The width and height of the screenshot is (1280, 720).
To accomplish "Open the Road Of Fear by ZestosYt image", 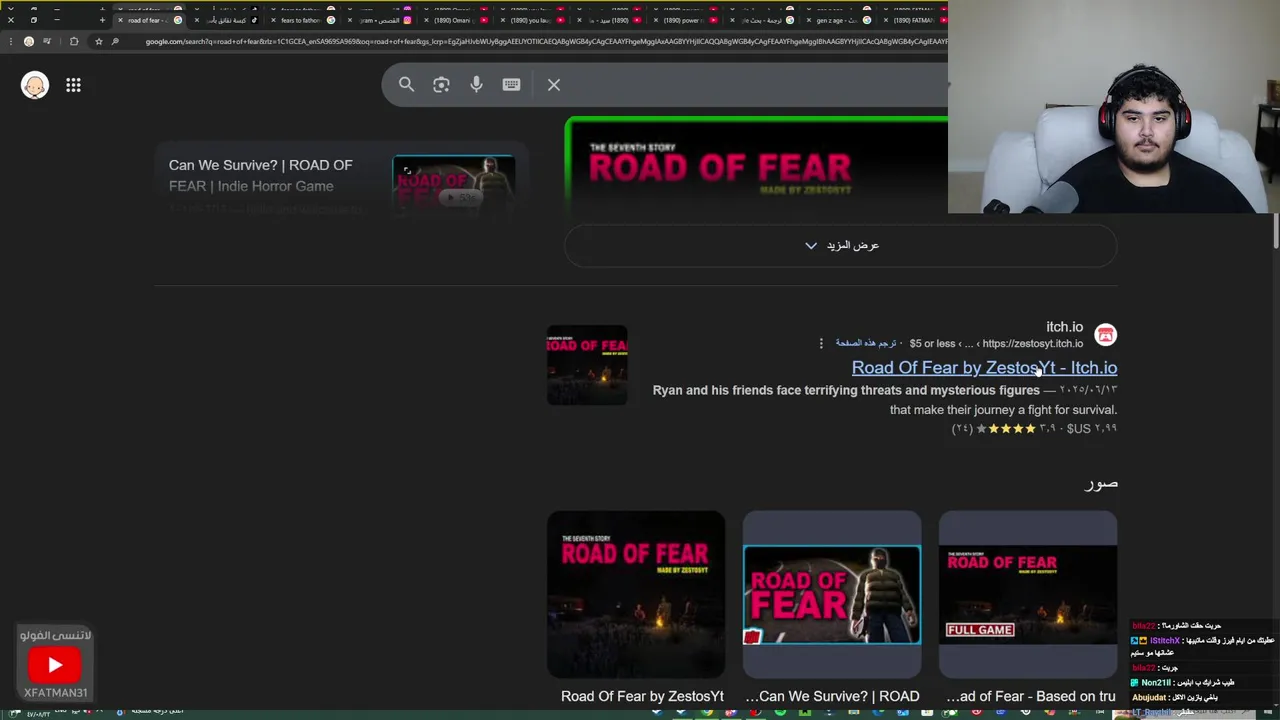I will pyautogui.click(x=636, y=594).
